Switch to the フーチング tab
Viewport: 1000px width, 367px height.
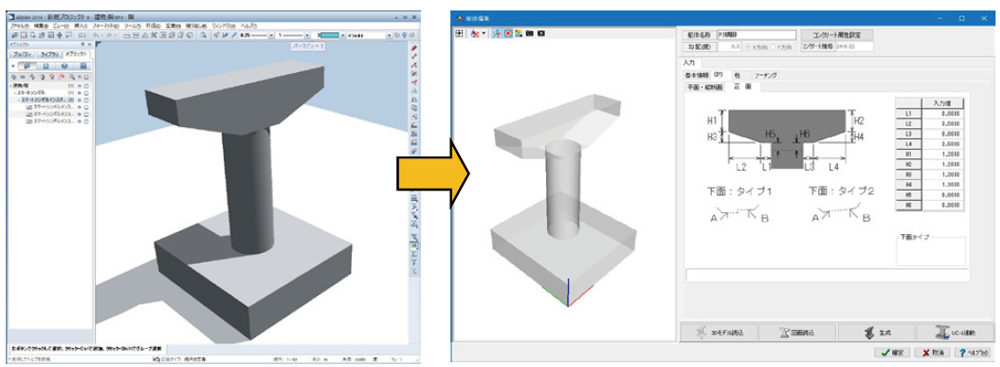765,75
